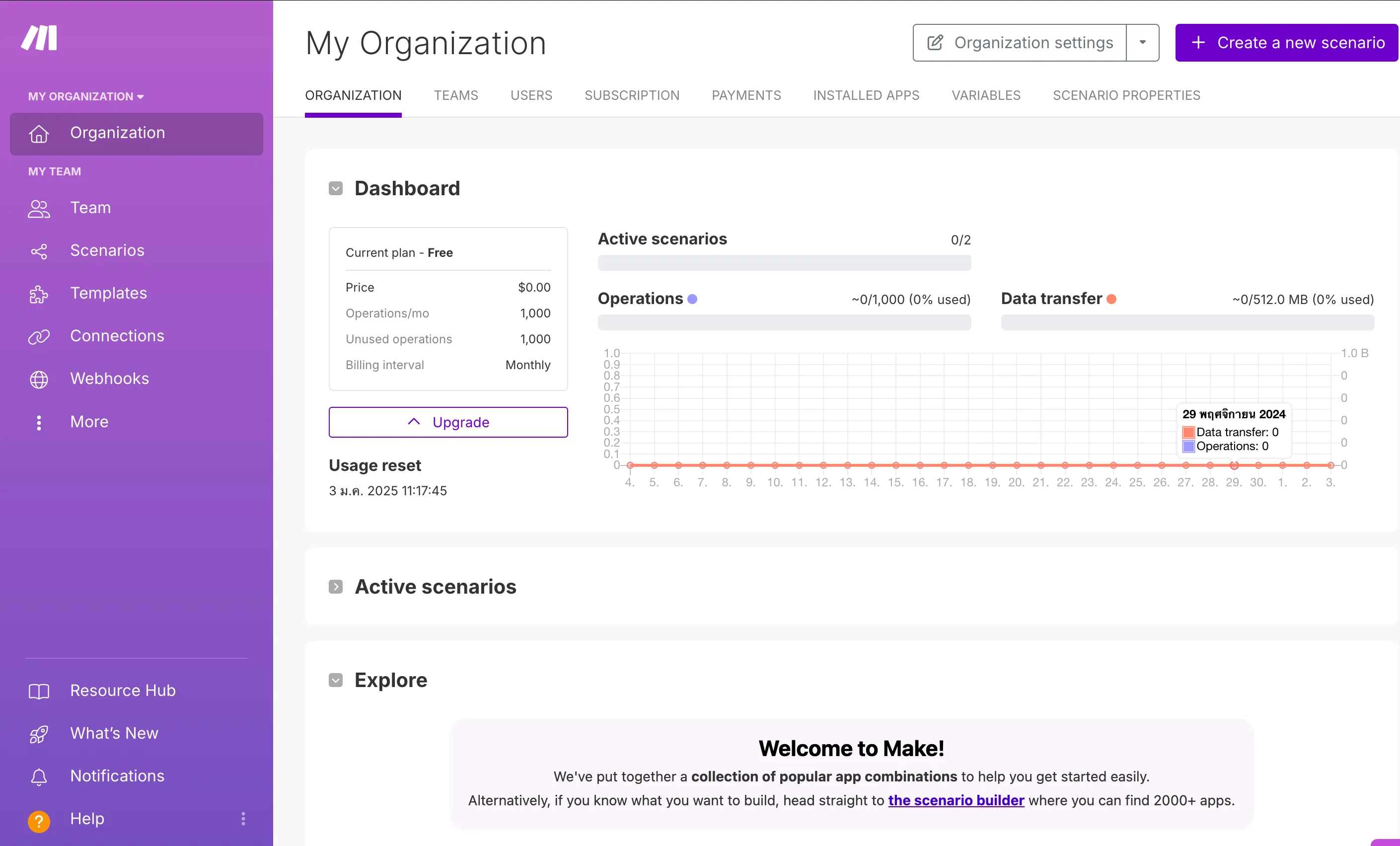
Task: Click the What's New rocket icon
Action: click(39, 734)
